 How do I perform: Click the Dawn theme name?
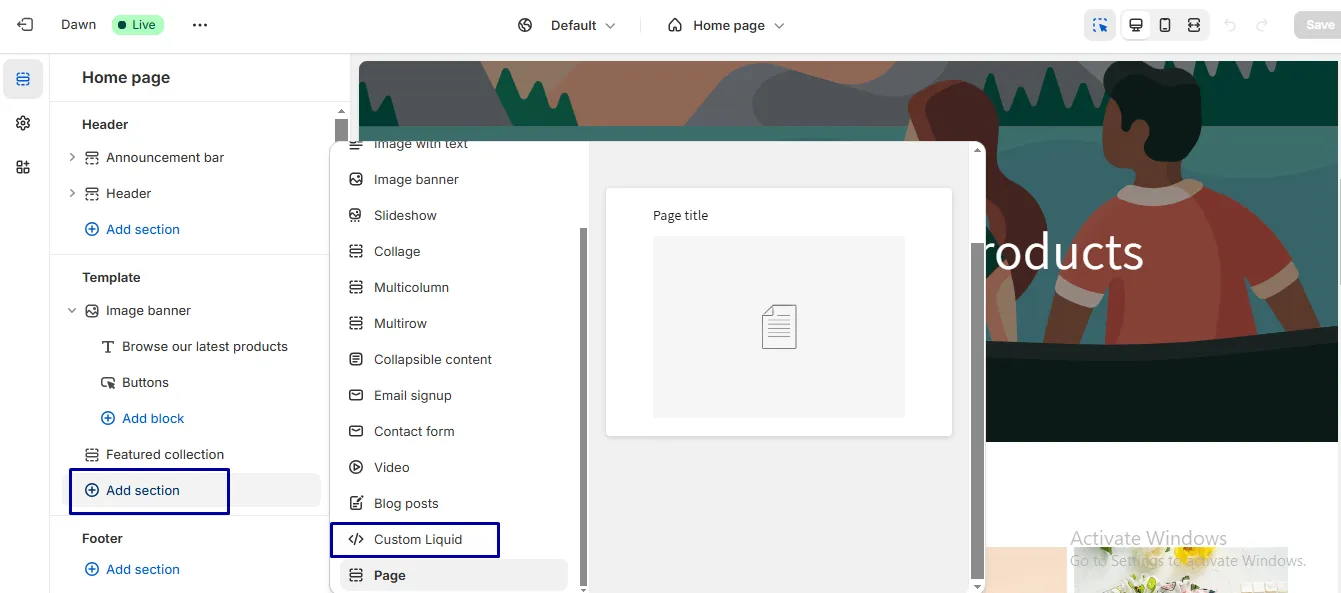tap(78, 25)
